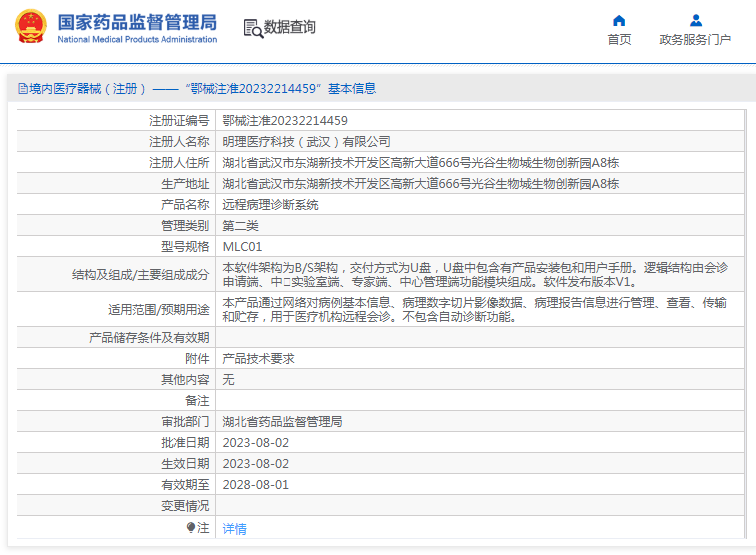Click the 审批部门 label
Image resolution: width=756 pixels, height=555 pixels.
[x=185, y=422]
